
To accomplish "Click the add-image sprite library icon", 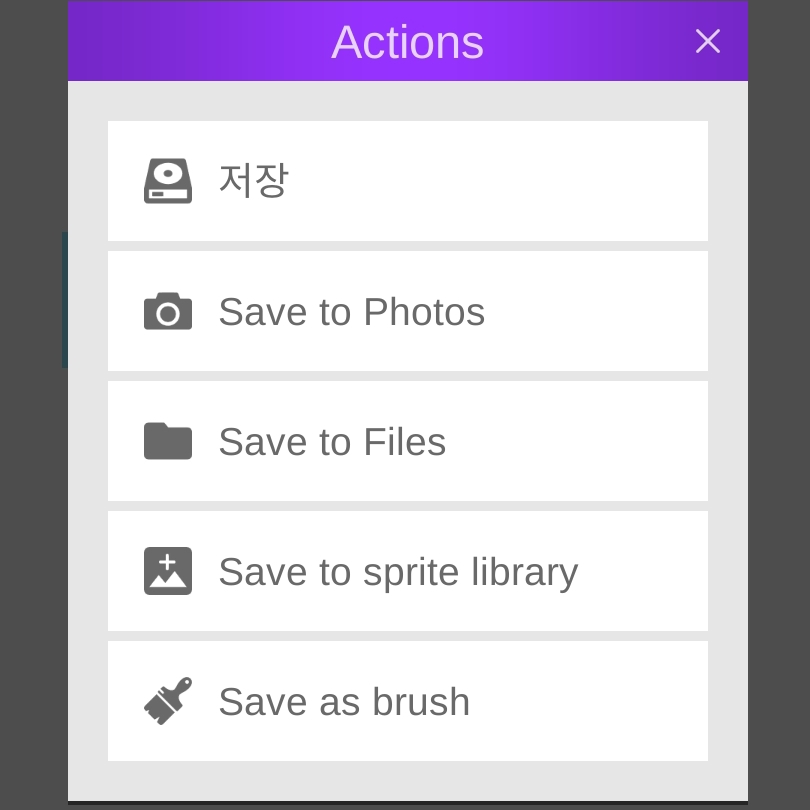I will click(168, 571).
